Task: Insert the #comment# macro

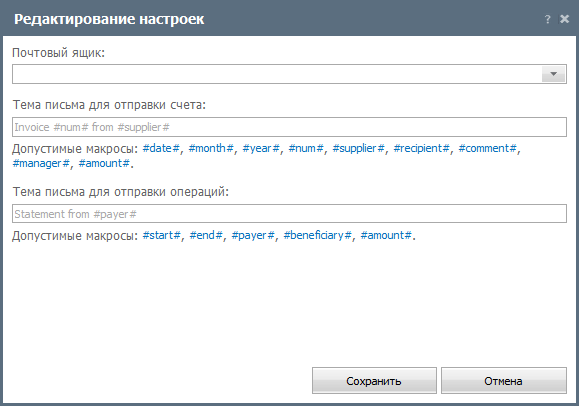Action: [487, 148]
